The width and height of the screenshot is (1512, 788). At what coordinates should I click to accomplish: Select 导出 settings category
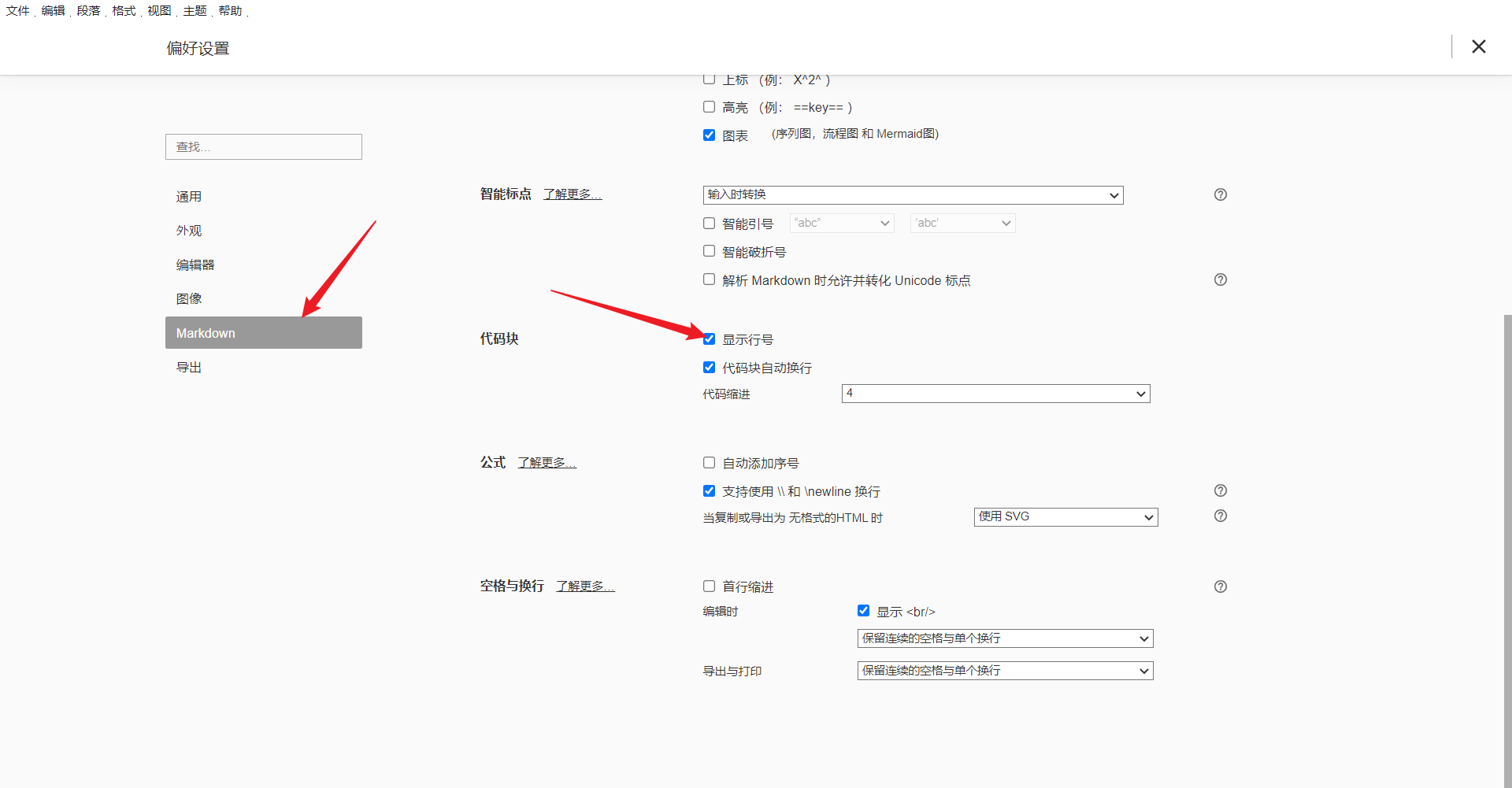pyautogui.click(x=264, y=368)
